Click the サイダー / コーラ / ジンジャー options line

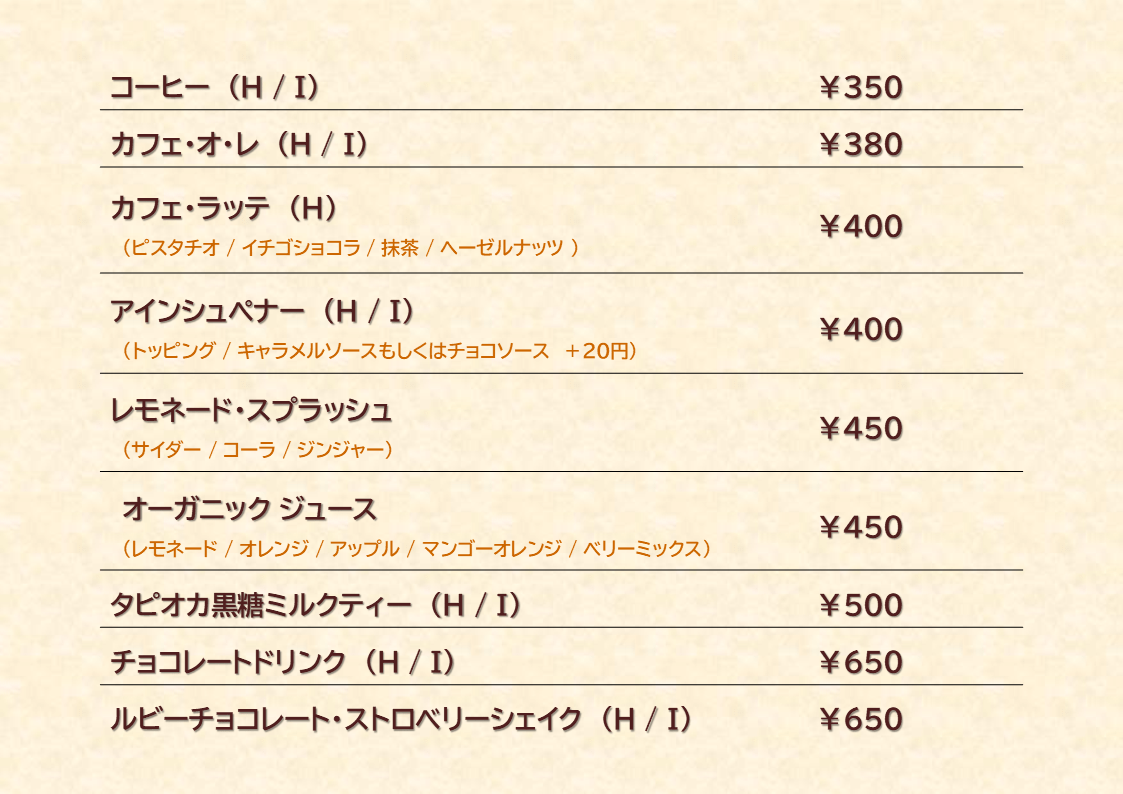tap(258, 450)
